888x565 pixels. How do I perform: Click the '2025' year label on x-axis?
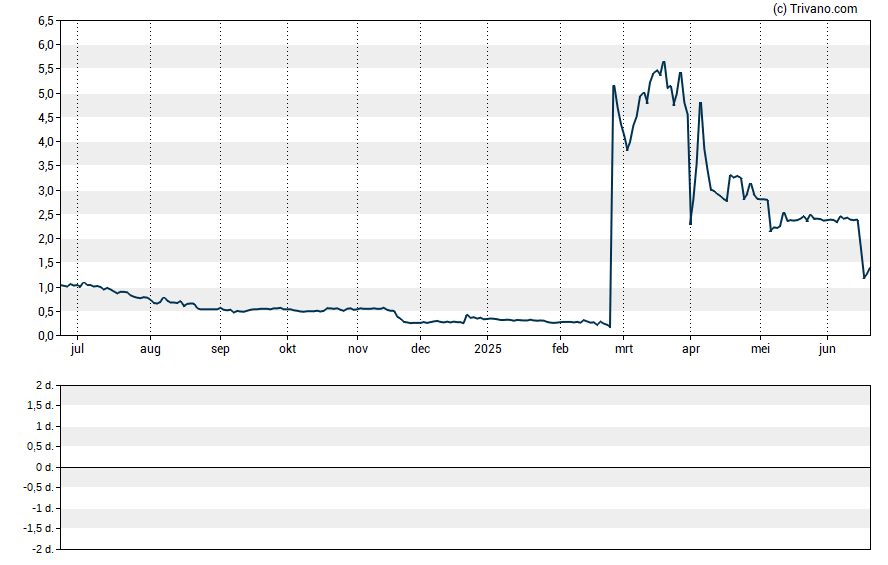pyautogui.click(x=488, y=349)
